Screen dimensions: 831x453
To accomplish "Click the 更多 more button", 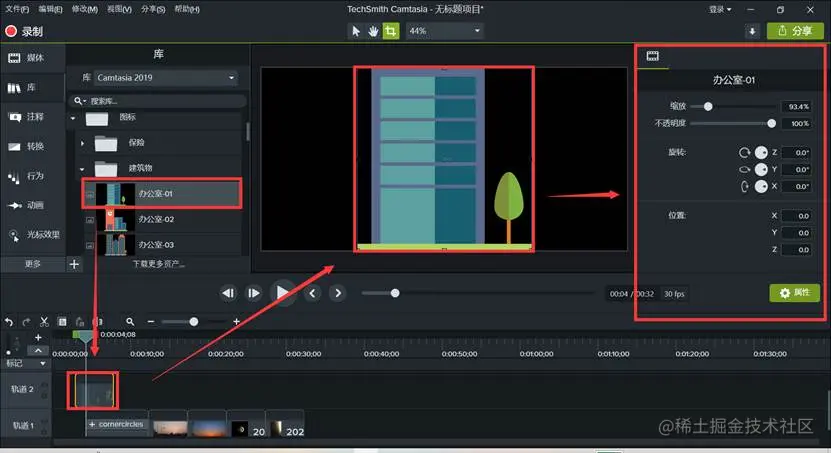I will coord(32,263).
